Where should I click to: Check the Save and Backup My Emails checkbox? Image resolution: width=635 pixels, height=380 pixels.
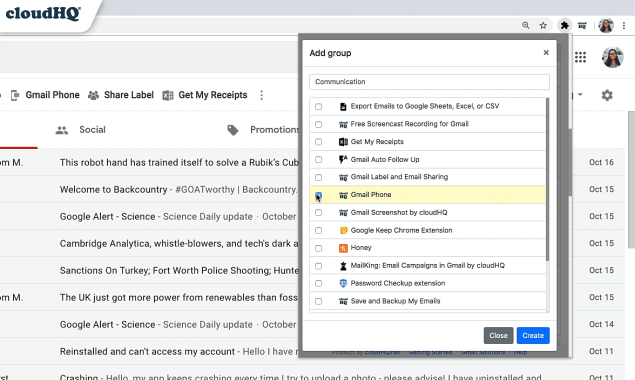coord(319,301)
